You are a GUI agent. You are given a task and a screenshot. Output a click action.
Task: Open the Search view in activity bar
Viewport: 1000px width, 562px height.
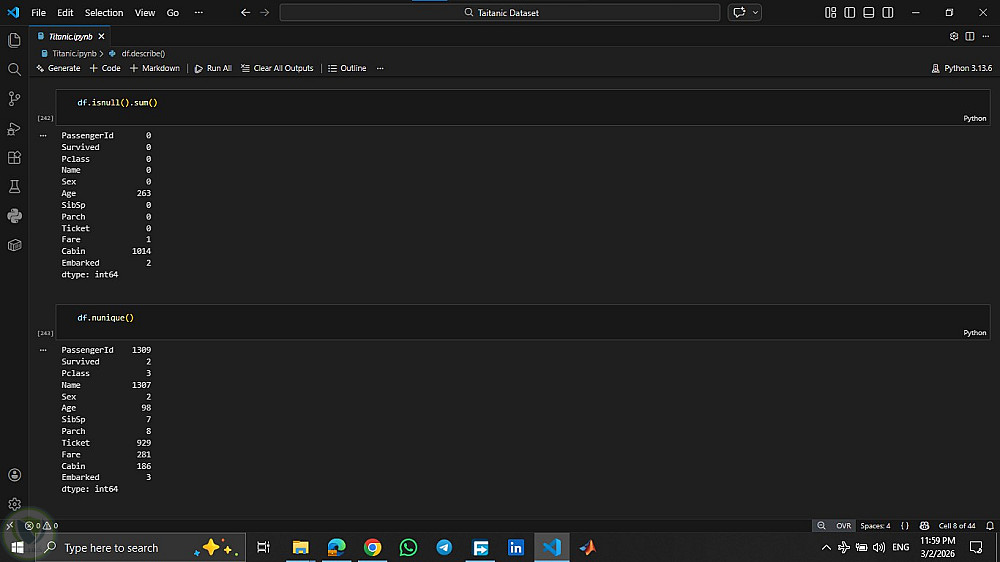pyautogui.click(x=14, y=69)
